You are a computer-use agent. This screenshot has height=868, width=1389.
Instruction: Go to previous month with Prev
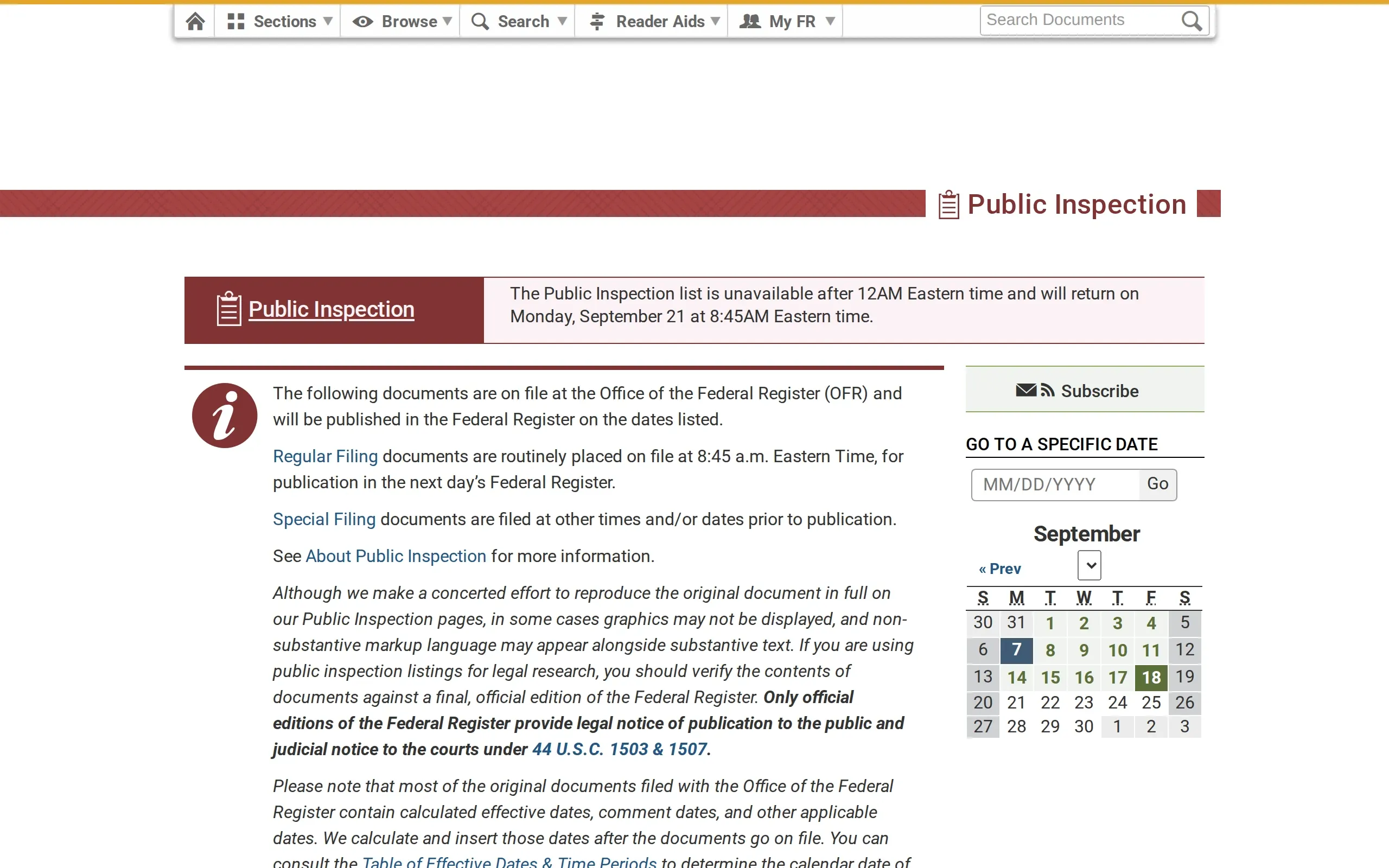point(1000,569)
